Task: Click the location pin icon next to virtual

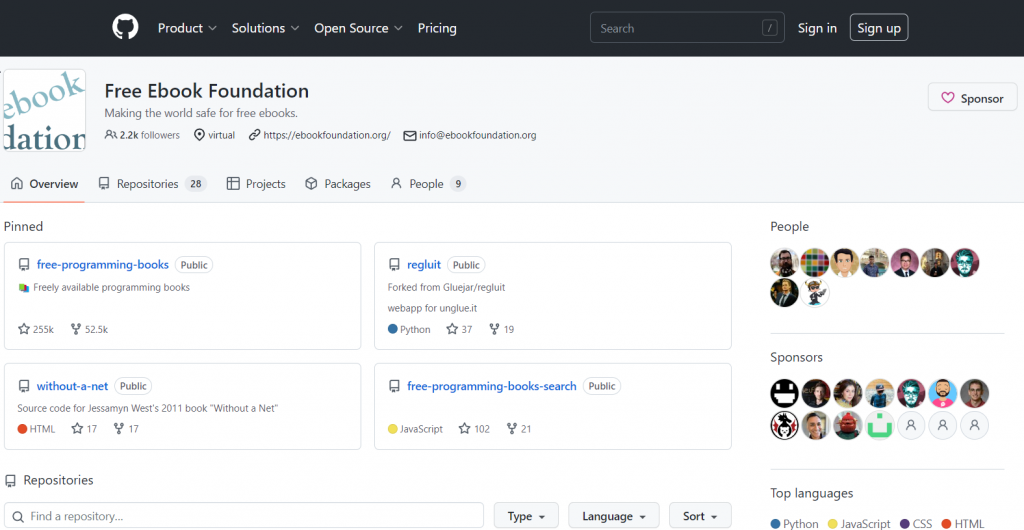Action: click(199, 135)
